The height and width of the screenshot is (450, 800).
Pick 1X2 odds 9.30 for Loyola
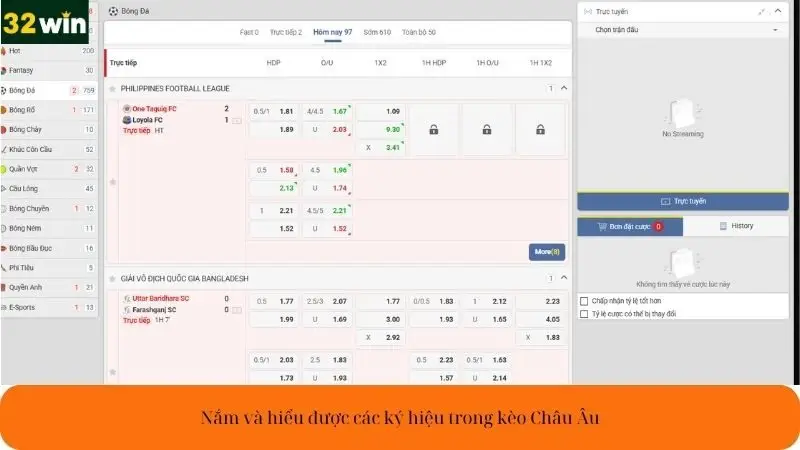[381, 130]
